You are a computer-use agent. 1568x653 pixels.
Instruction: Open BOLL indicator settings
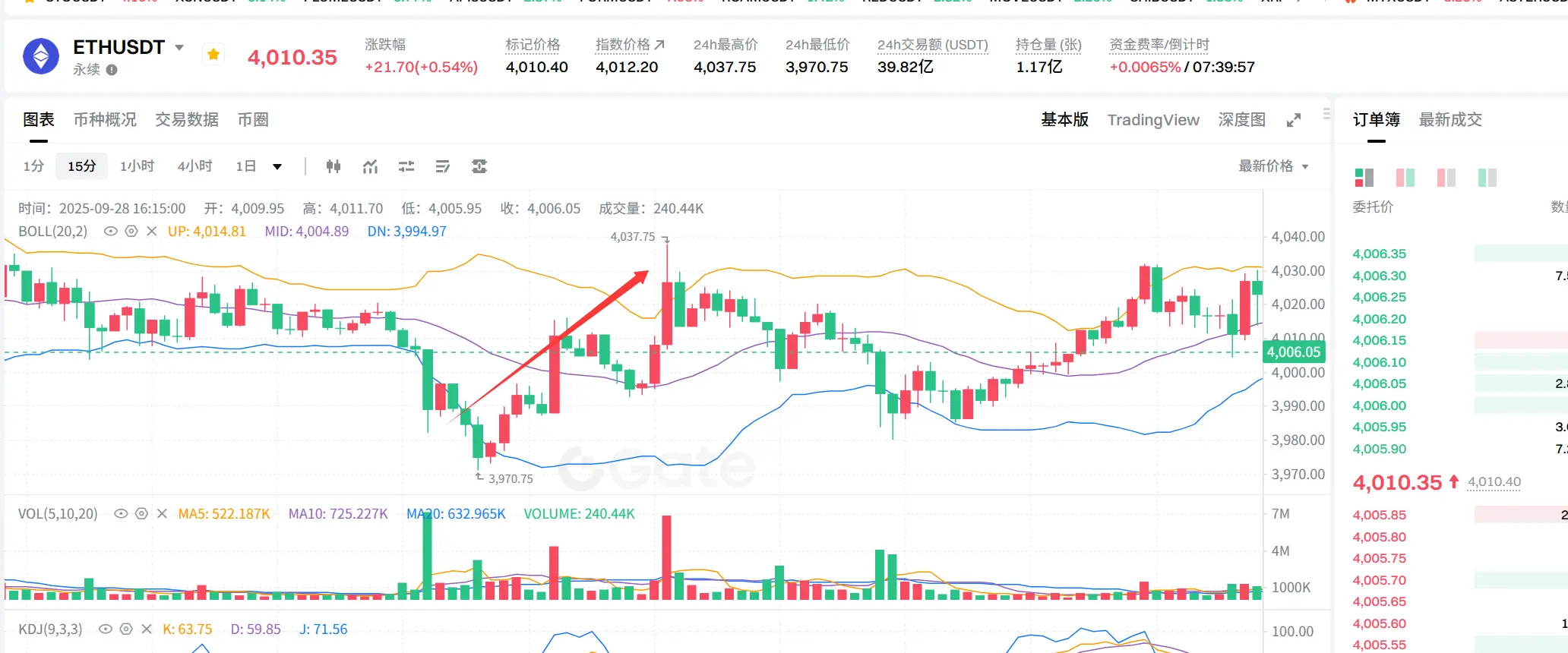tap(131, 231)
